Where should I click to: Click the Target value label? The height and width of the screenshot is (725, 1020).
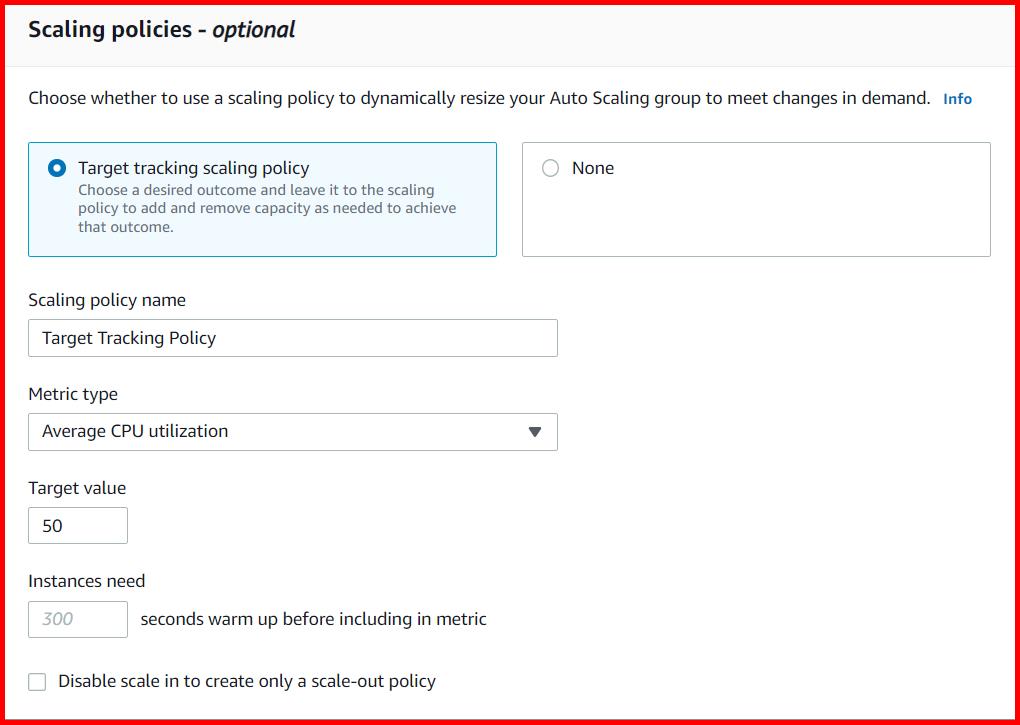coord(77,488)
